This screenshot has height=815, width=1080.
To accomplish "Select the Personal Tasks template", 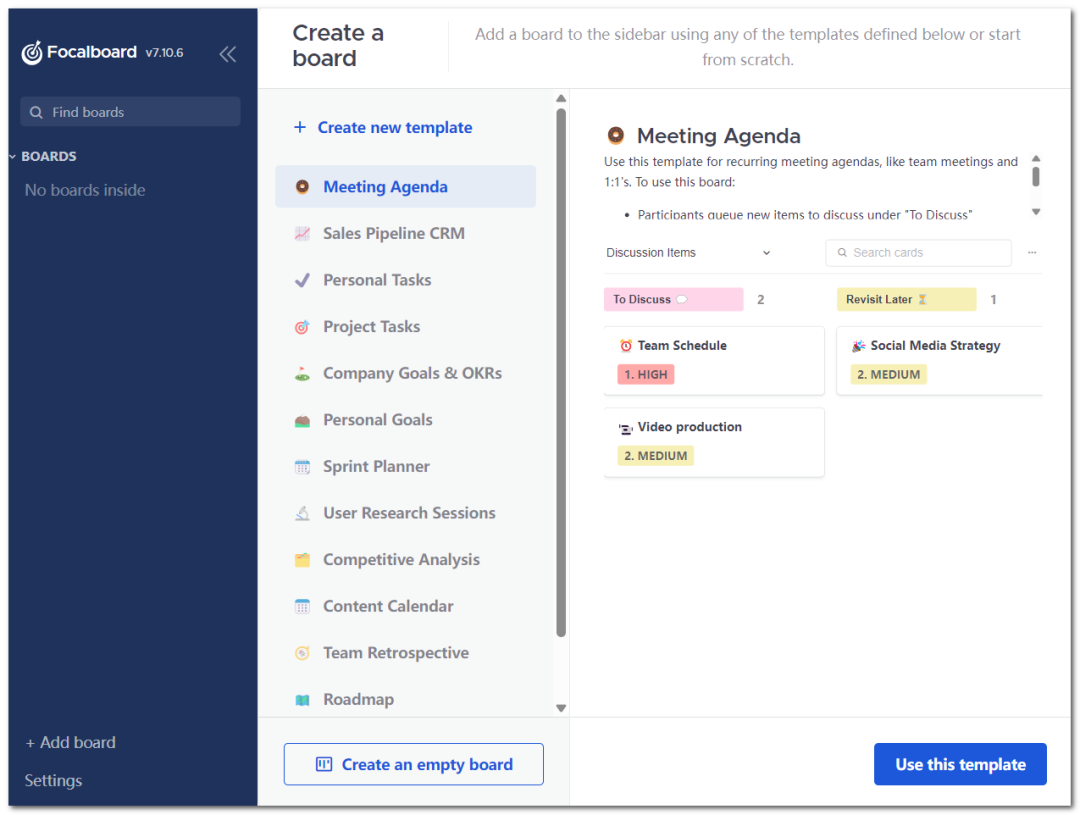I will 406,280.
